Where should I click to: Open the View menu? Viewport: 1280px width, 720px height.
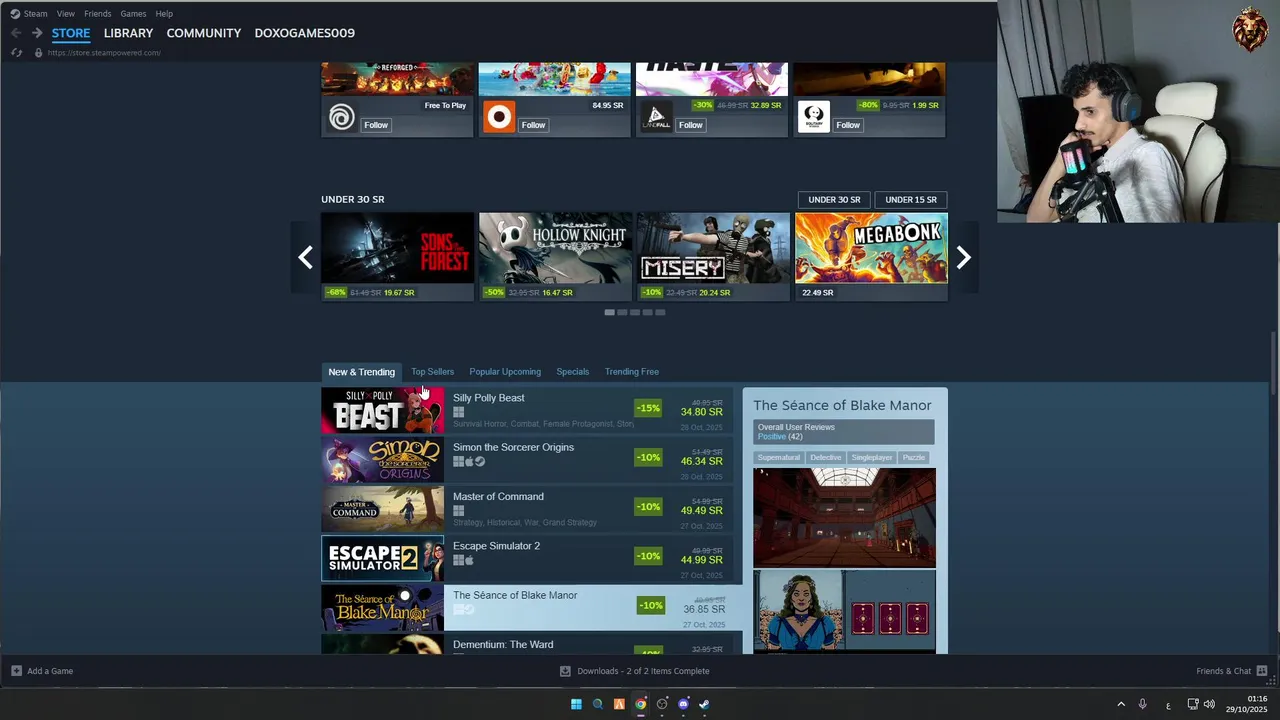coord(66,14)
